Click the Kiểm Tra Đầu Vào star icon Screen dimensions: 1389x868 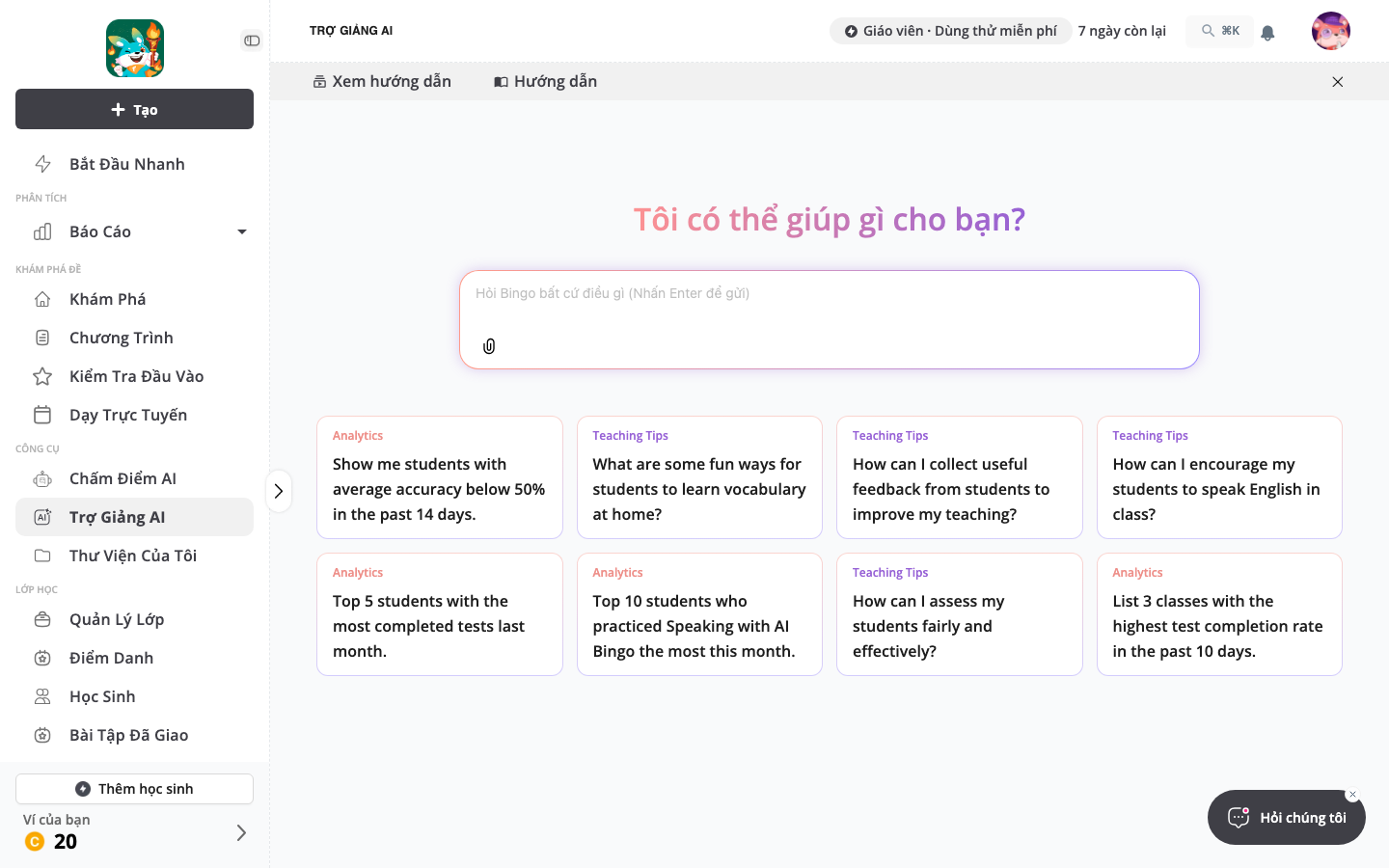(42, 376)
